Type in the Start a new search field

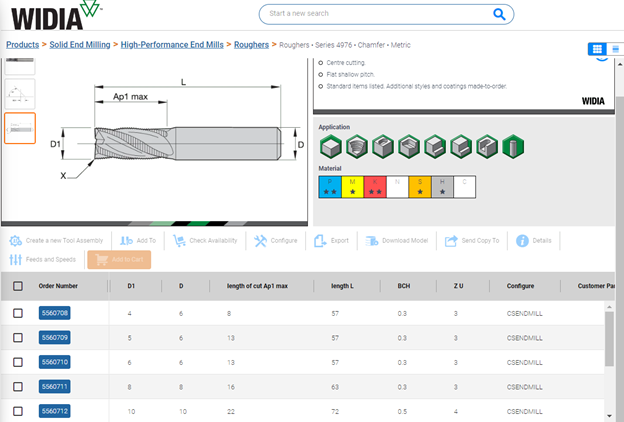[x=370, y=14]
